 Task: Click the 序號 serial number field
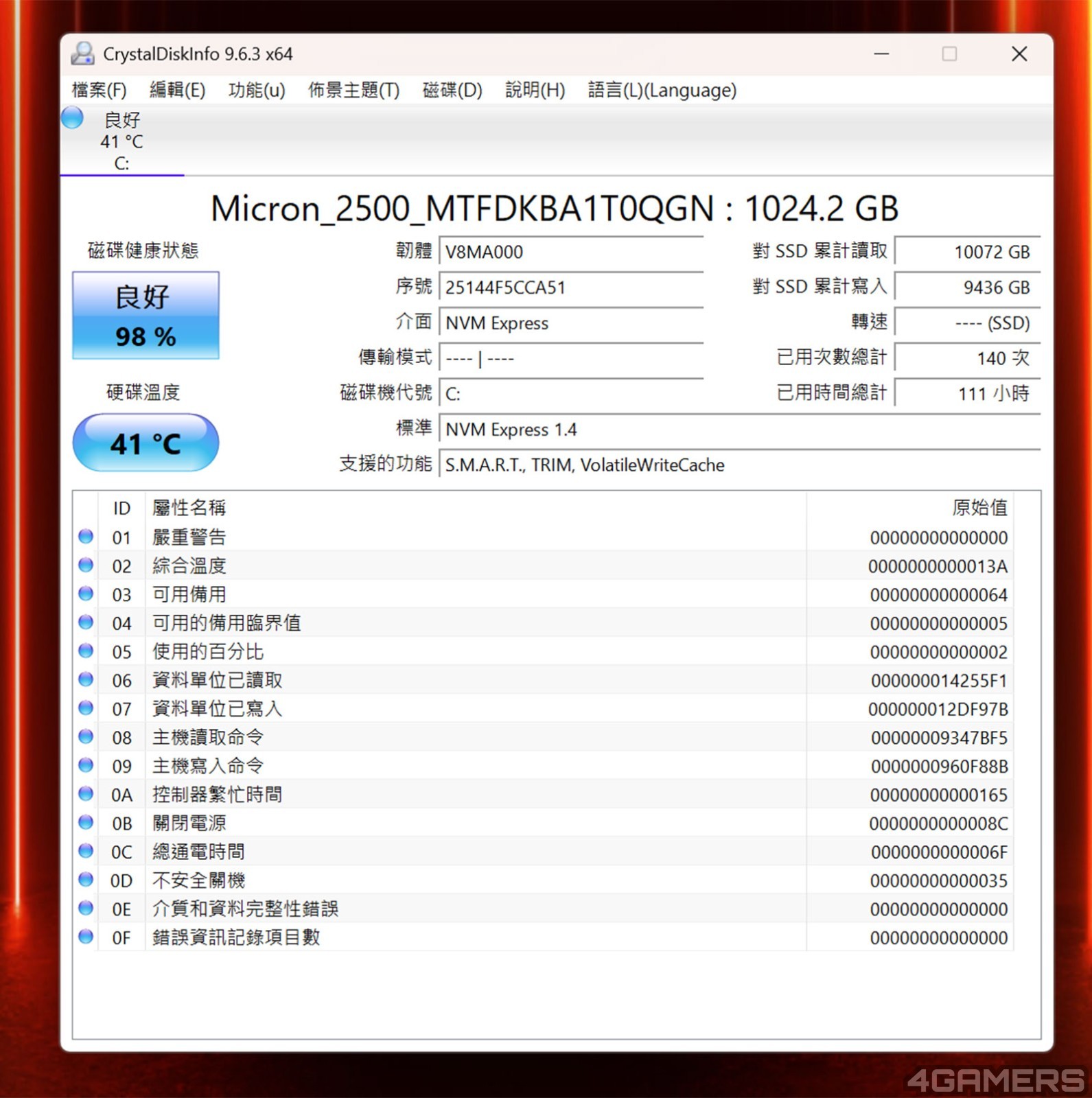point(571,288)
